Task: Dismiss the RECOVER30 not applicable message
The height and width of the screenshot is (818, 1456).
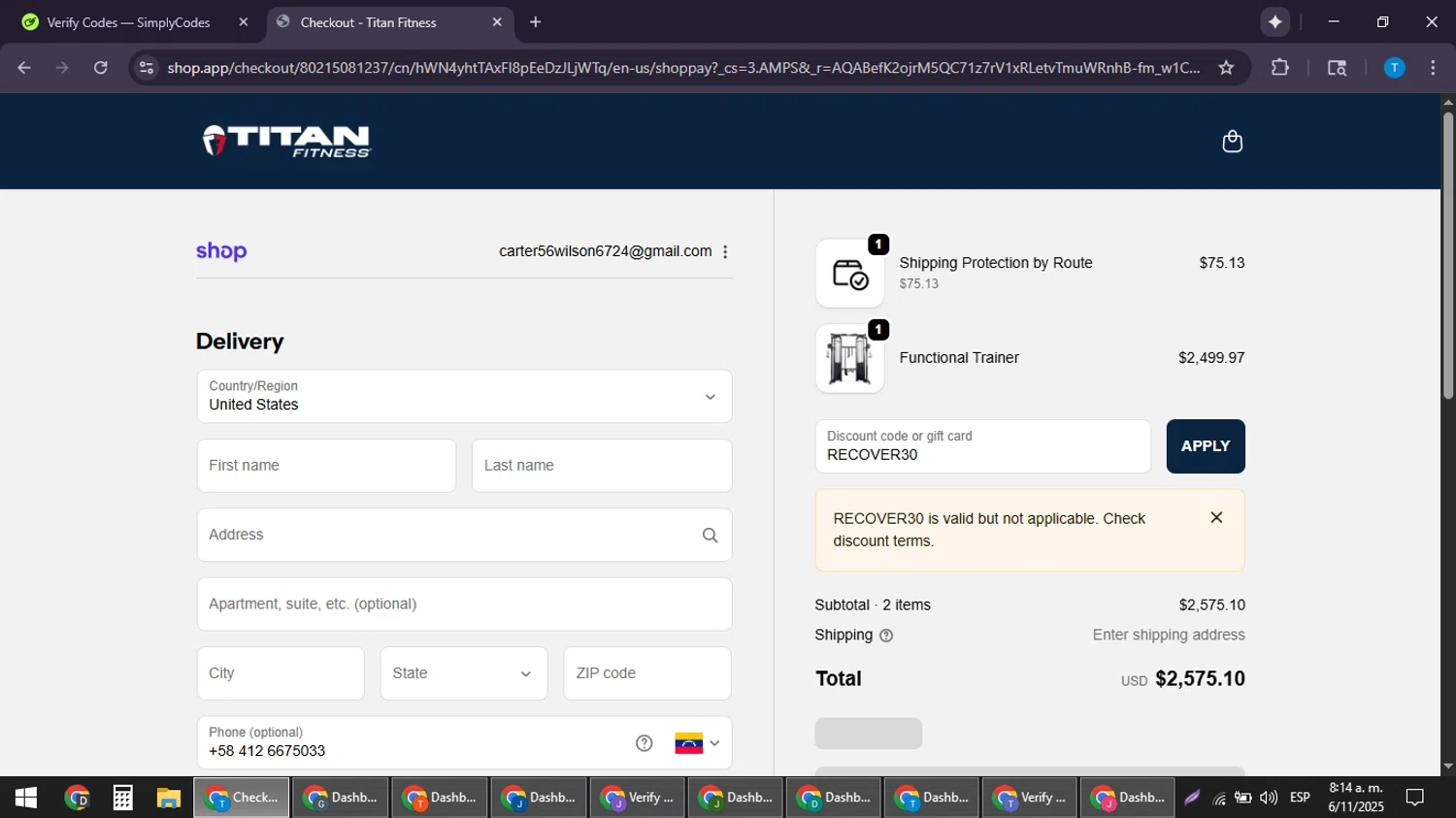Action: (1216, 517)
